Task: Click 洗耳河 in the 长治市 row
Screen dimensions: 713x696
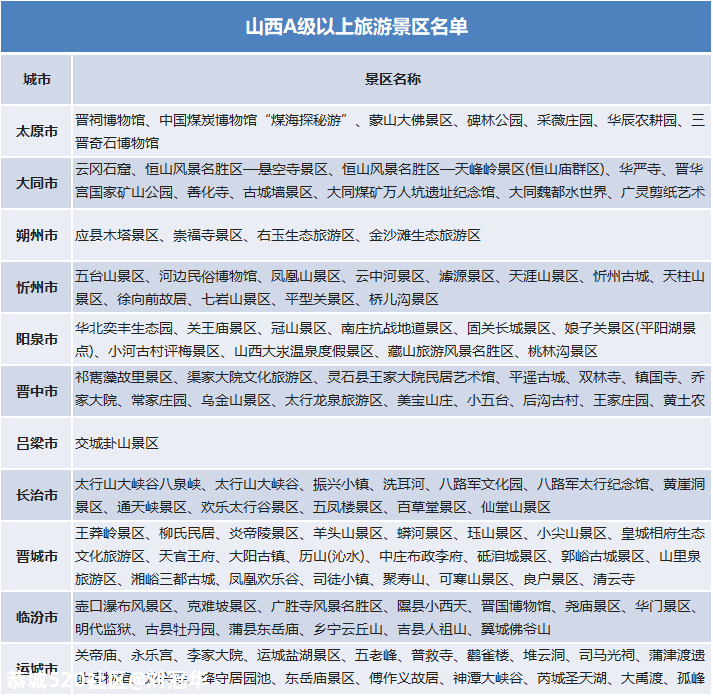Action: tap(404, 484)
